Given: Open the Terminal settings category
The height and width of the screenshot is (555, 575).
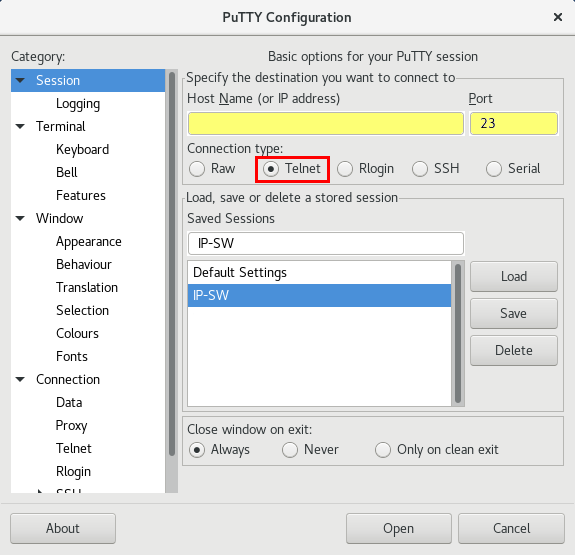Looking at the screenshot, I should pyautogui.click(x=61, y=127).
